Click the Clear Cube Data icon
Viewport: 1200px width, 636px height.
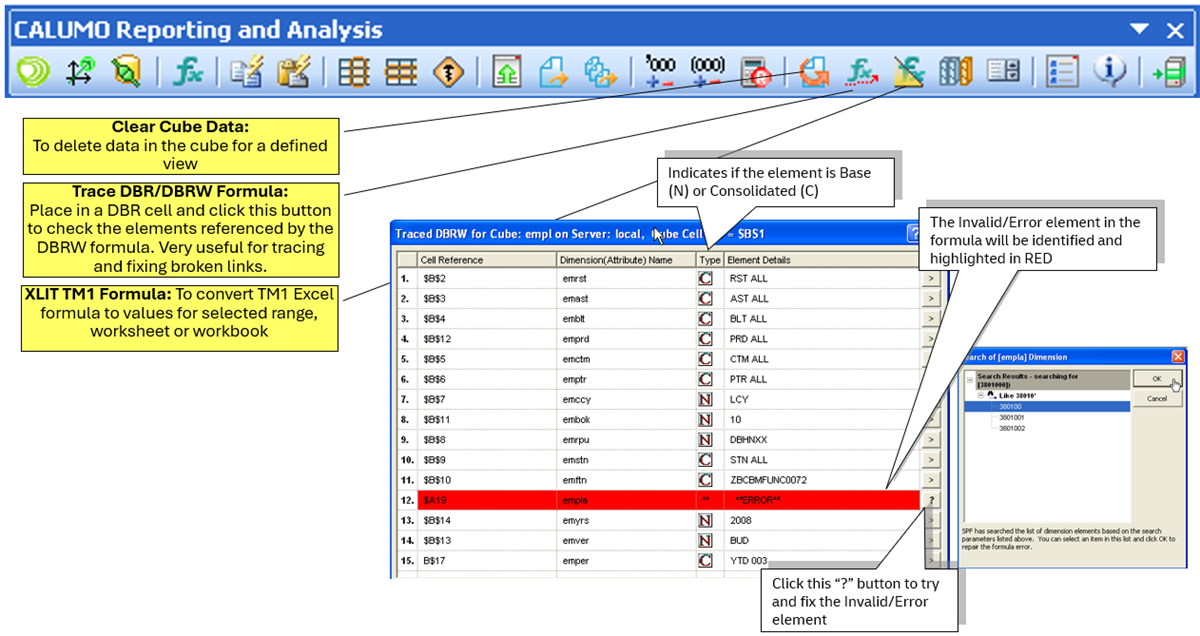pos(815,71)
